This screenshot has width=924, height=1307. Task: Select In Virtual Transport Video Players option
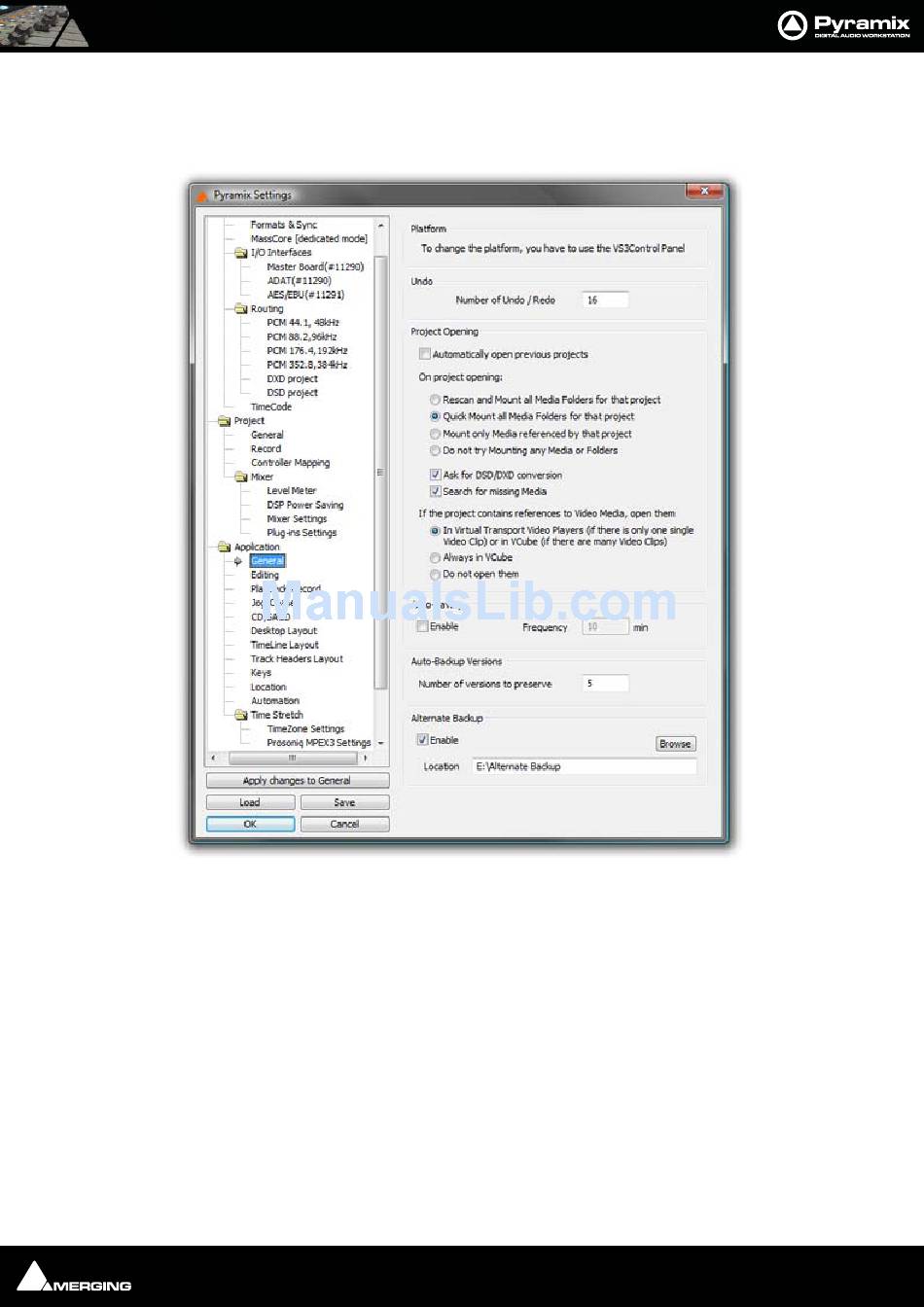coord(436,531)
